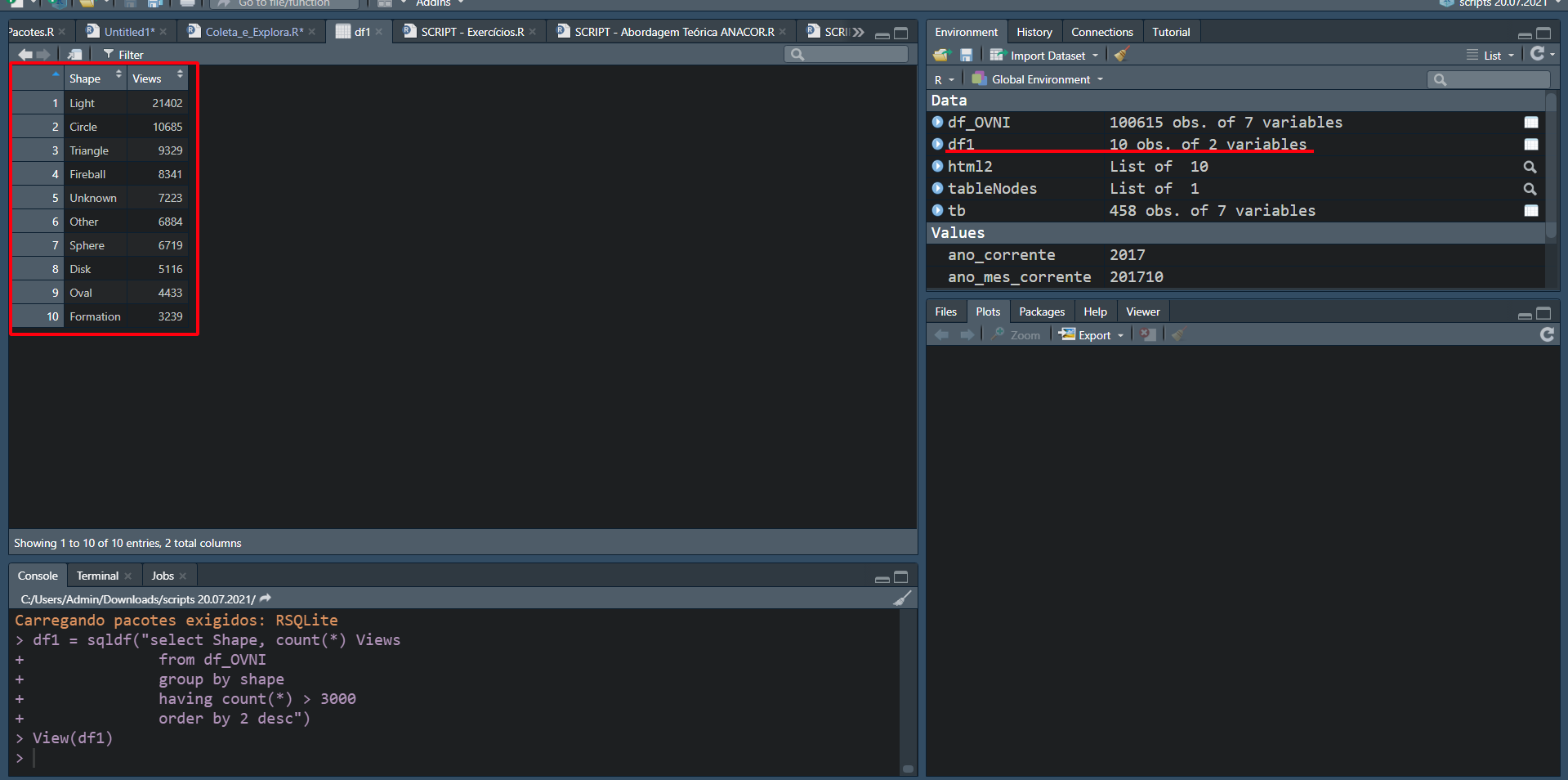Expand the tb data object
The height and width of the screenshot is (780, 1568).
click(x=938, y=210)
